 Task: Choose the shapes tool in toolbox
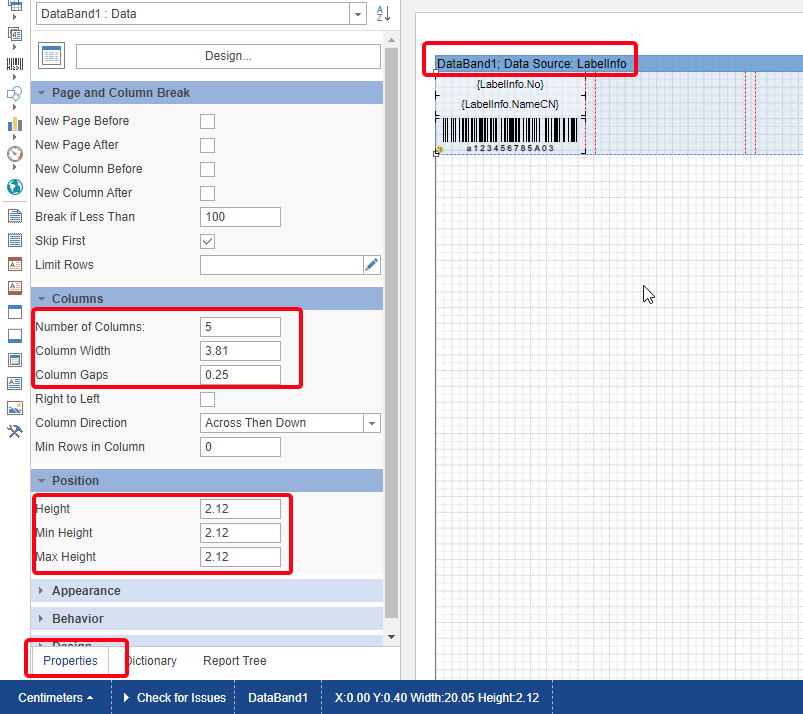[14, 94]
